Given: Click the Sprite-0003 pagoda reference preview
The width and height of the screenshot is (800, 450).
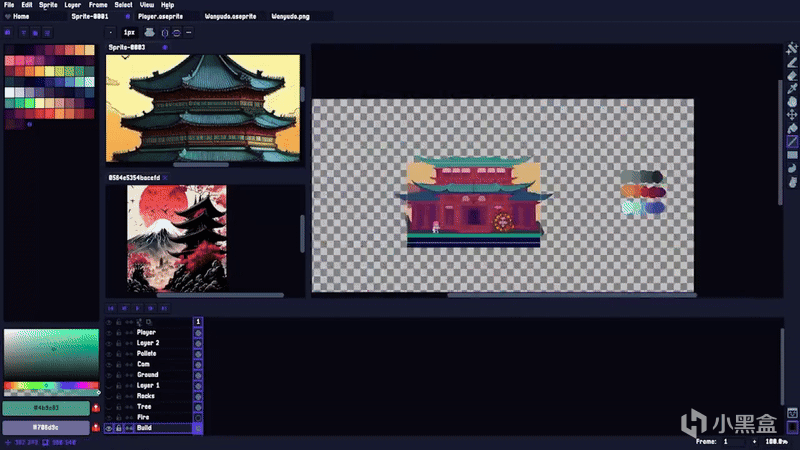Looking at the screenshot, I should click(x=203, y=108).
